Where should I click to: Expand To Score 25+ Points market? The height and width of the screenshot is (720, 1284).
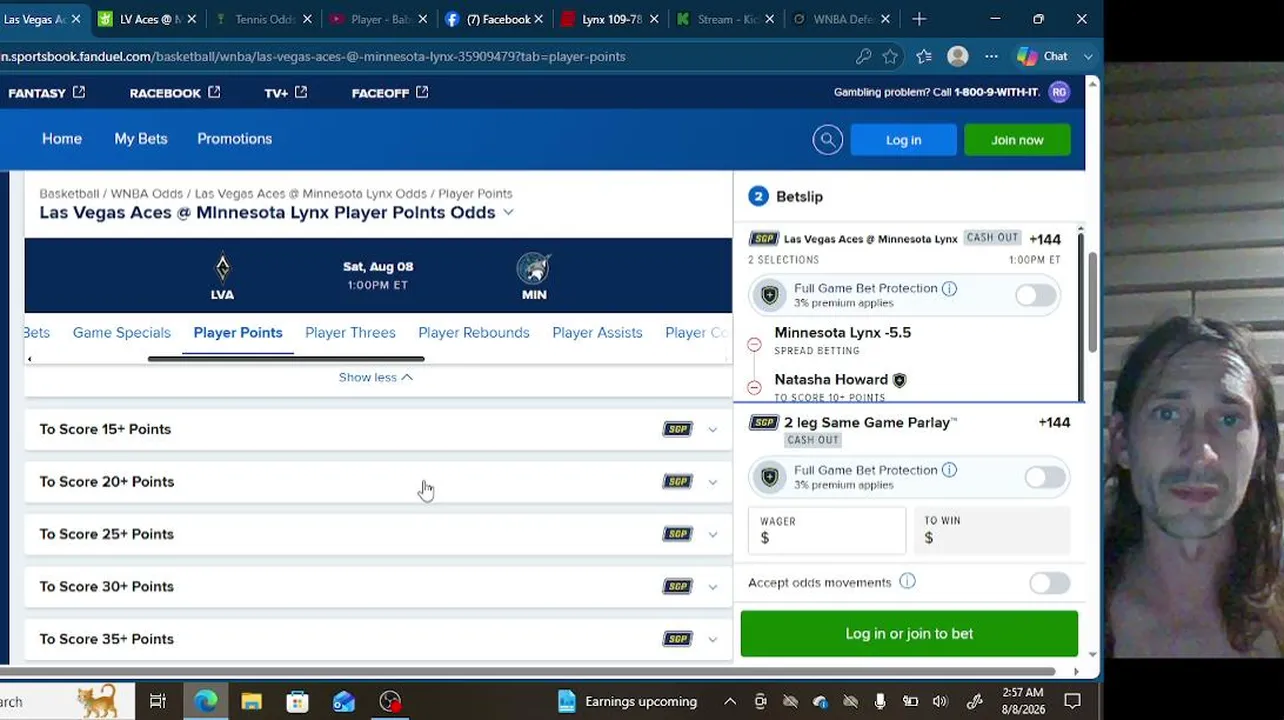click(x=713, y=535)
